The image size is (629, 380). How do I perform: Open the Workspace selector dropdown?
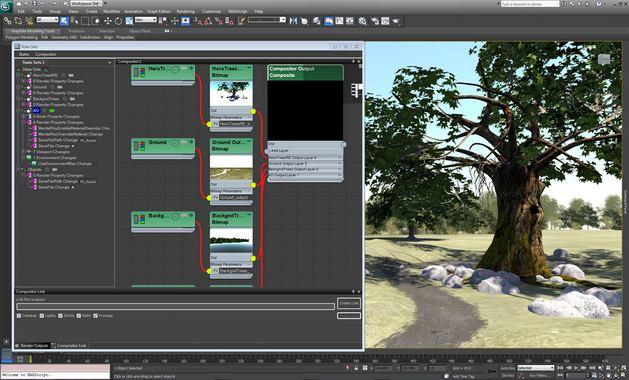click(x=87, y=3)
